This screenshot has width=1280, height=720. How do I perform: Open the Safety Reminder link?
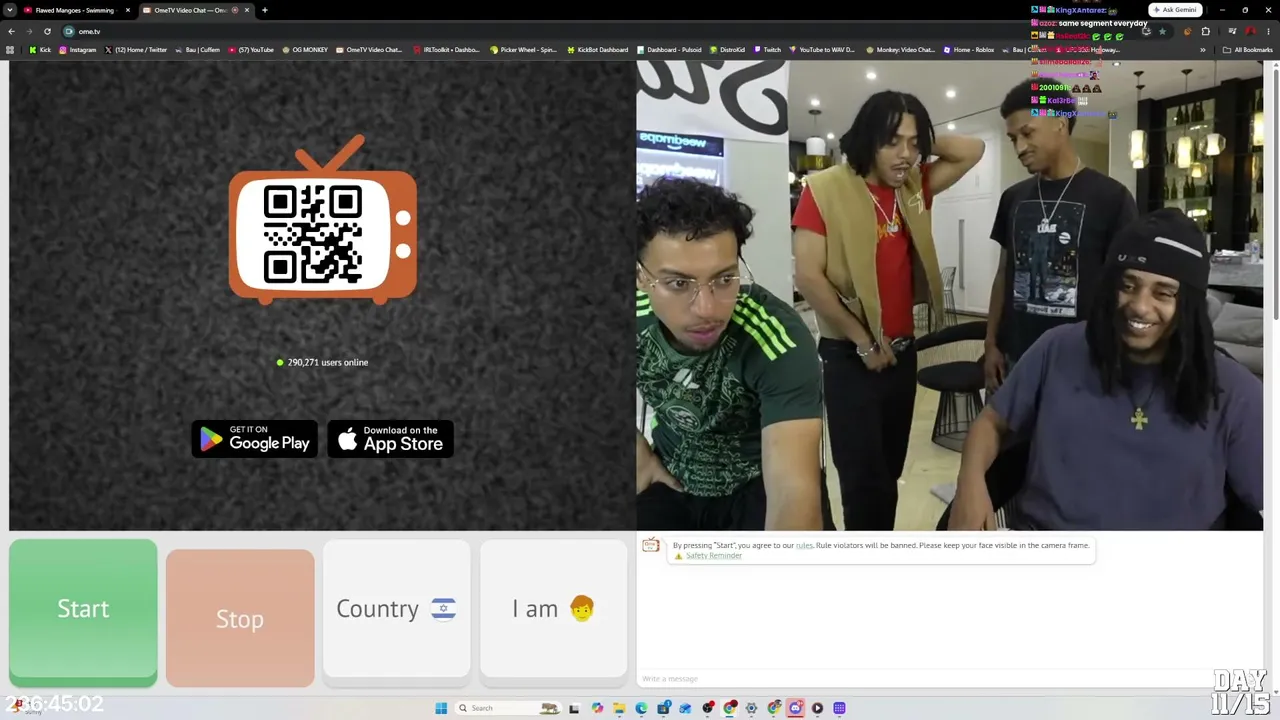tap(714, 556)
